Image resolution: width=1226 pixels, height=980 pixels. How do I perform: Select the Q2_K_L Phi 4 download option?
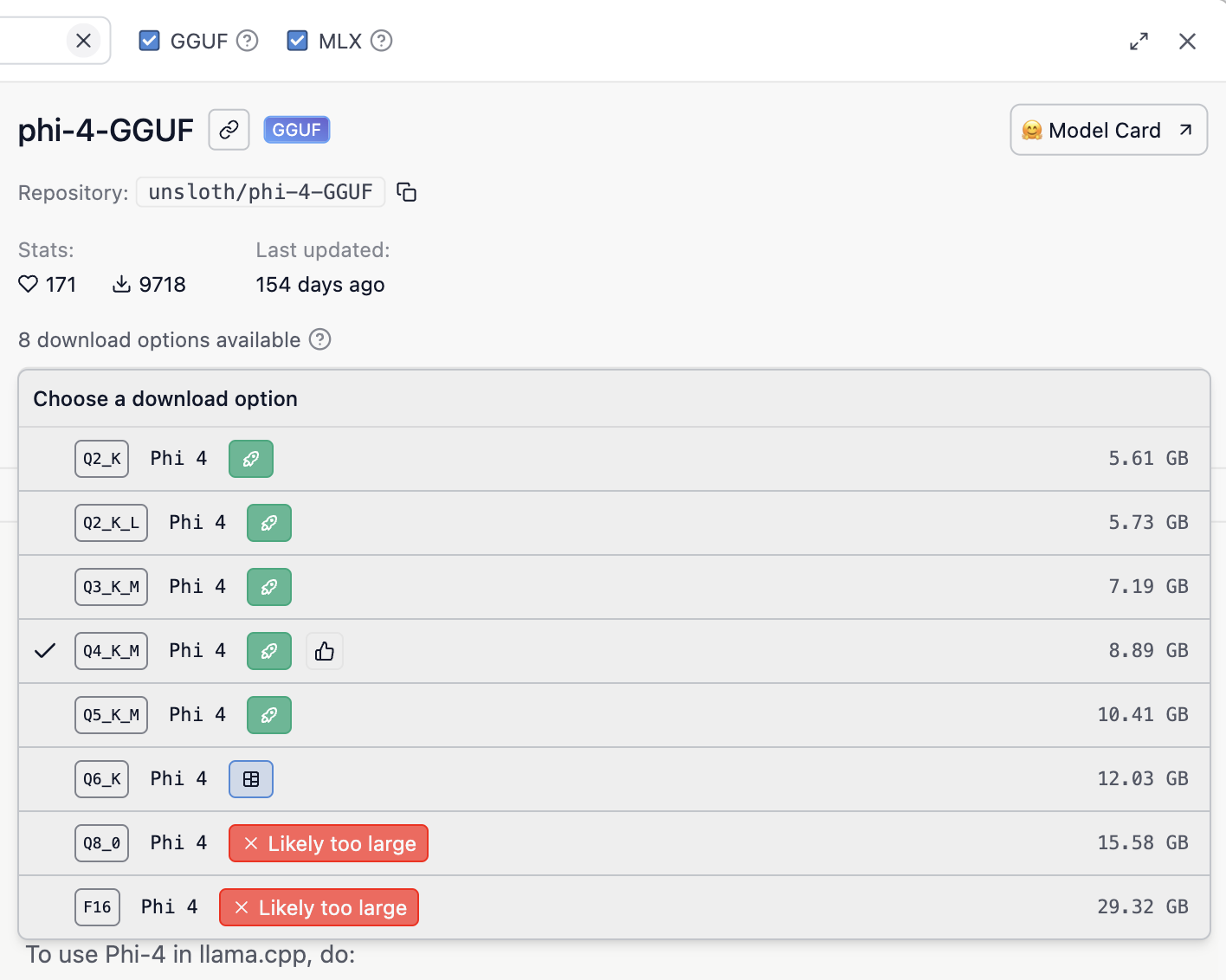pyautogui.click(x=614, y=523)
